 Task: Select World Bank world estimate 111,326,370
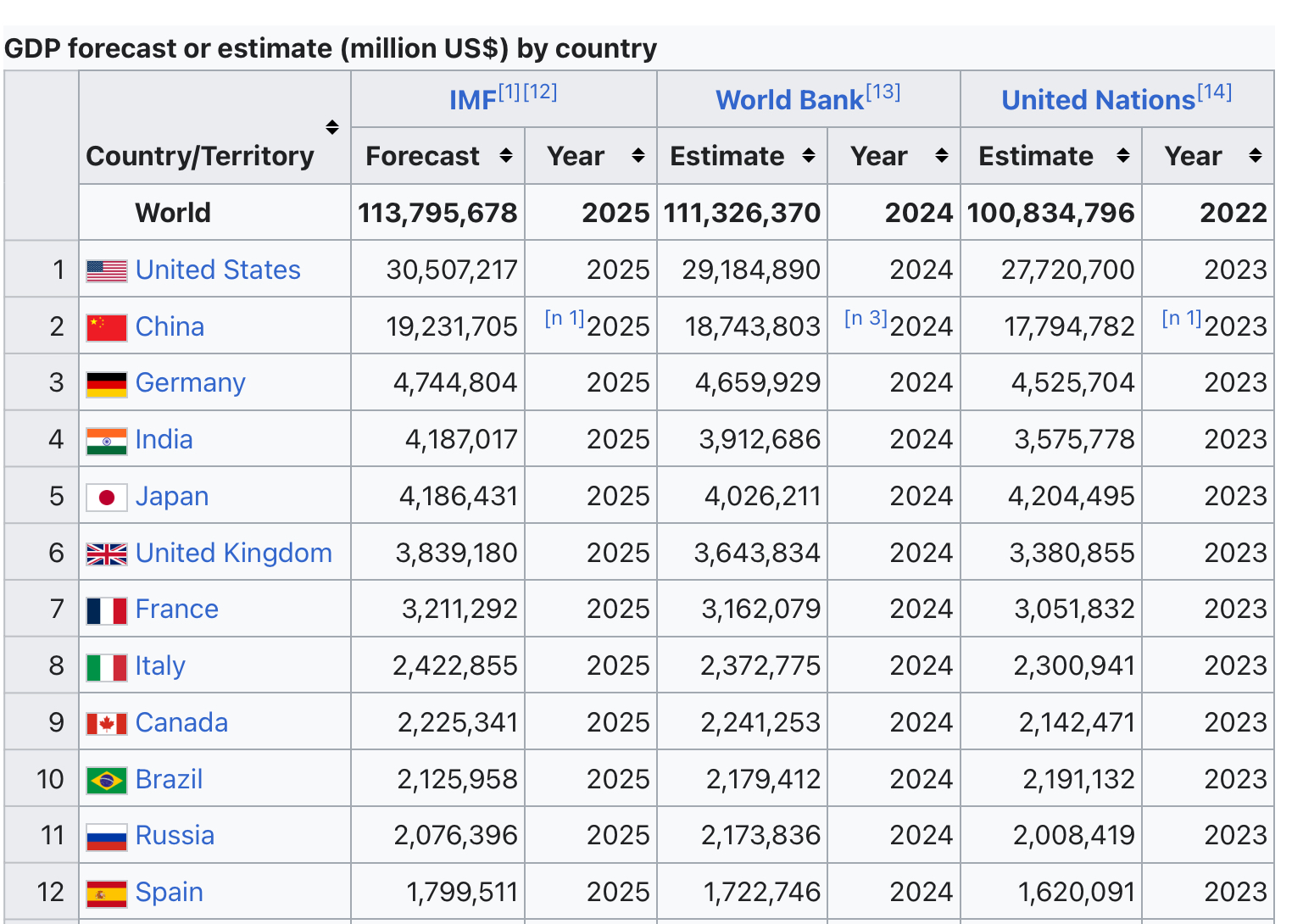pos(742,213)
